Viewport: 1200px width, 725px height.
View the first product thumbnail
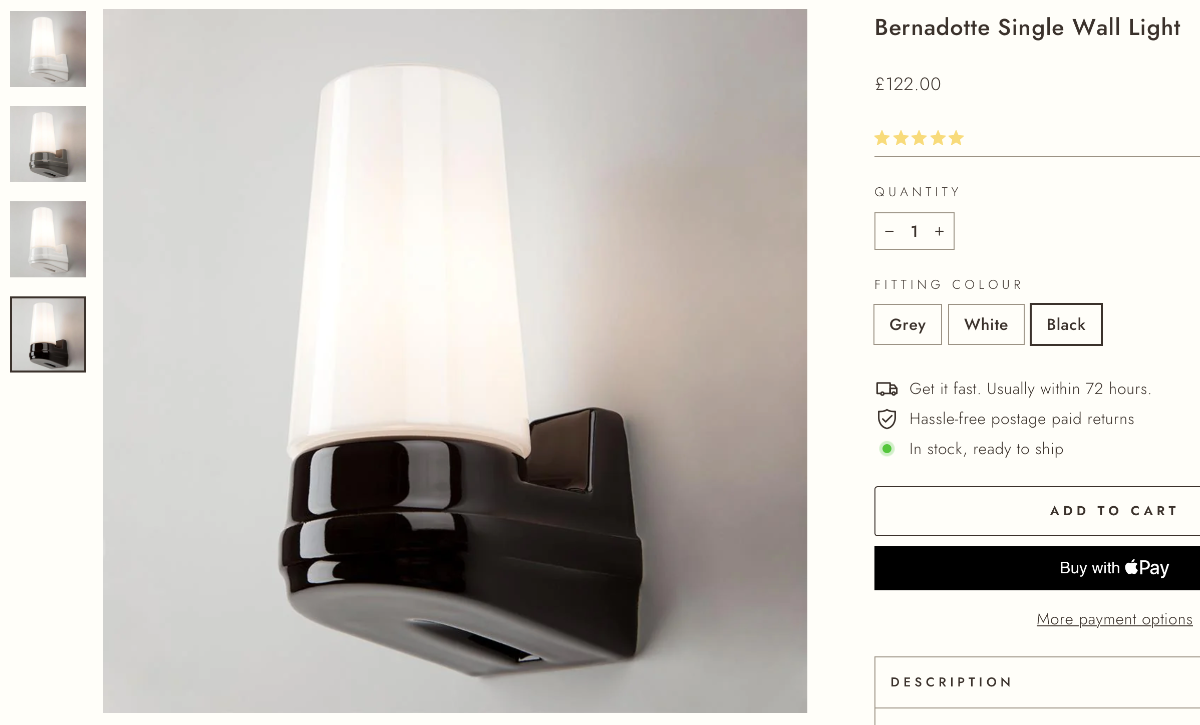[48, 49]
